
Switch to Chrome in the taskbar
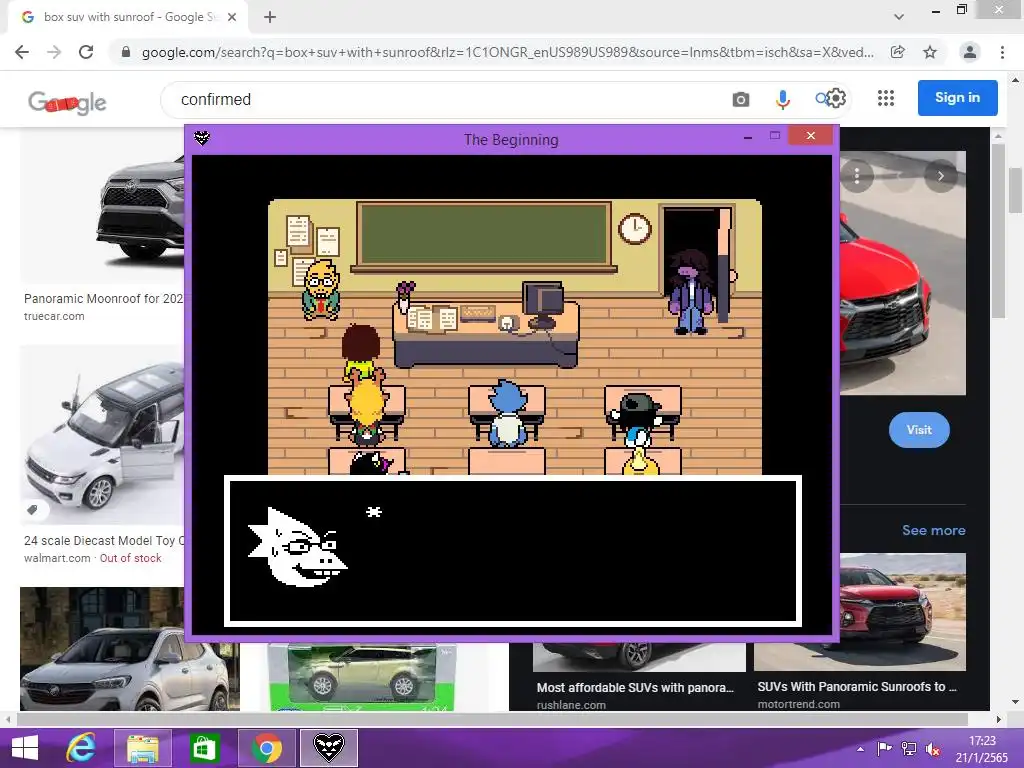pos(266,748)
